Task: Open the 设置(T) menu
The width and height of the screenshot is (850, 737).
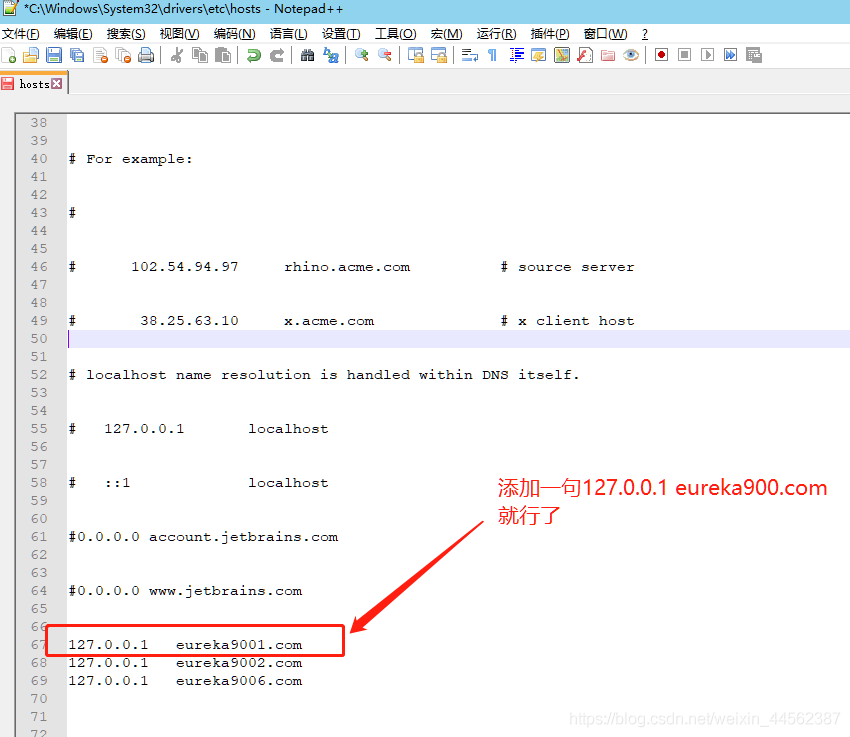Action: click(341, 34)
